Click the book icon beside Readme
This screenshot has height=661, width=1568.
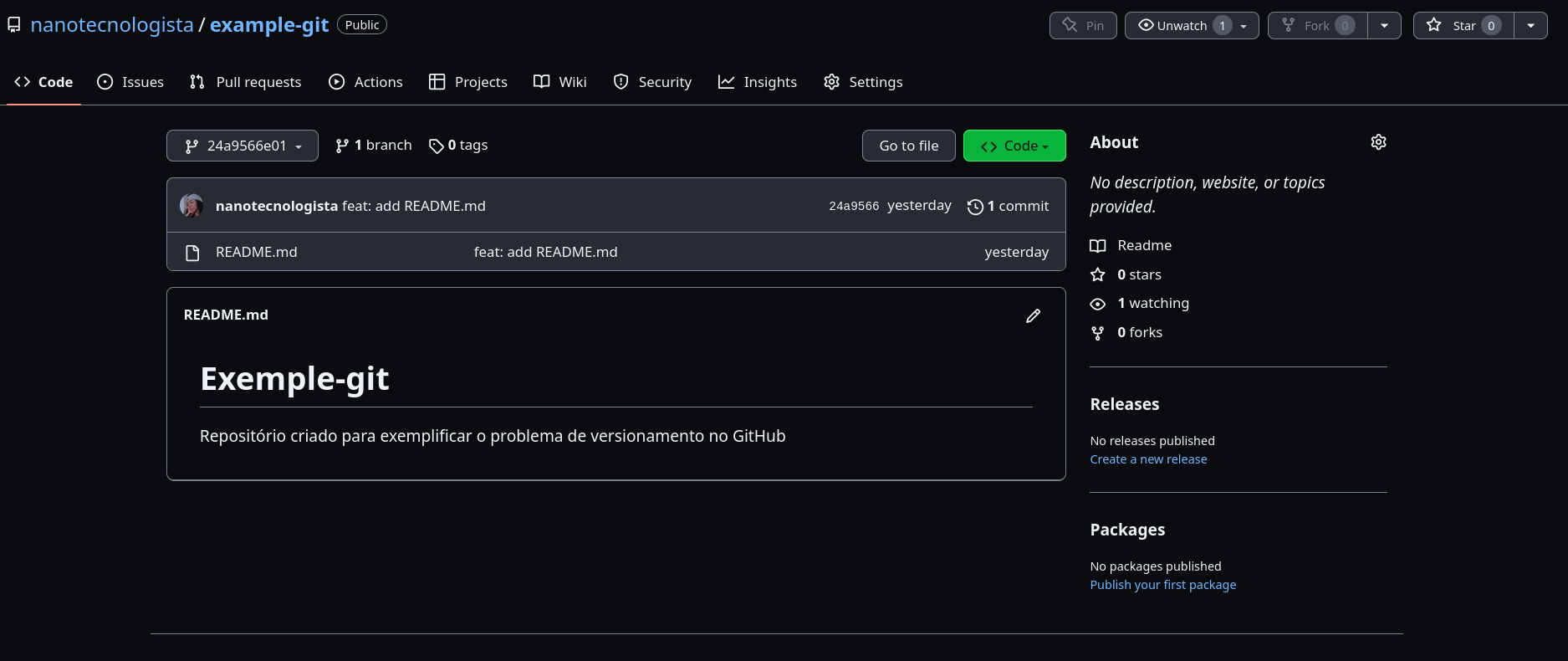coord(1098,246)
